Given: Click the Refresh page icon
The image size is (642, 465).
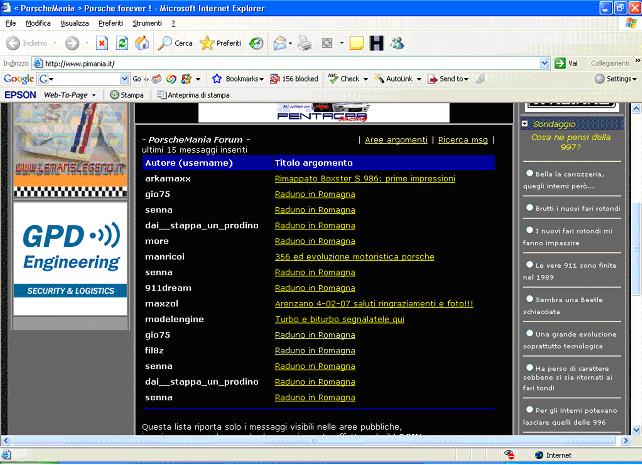Looking at the screenshot, I should pyautogui.click(x=122, y=43).
